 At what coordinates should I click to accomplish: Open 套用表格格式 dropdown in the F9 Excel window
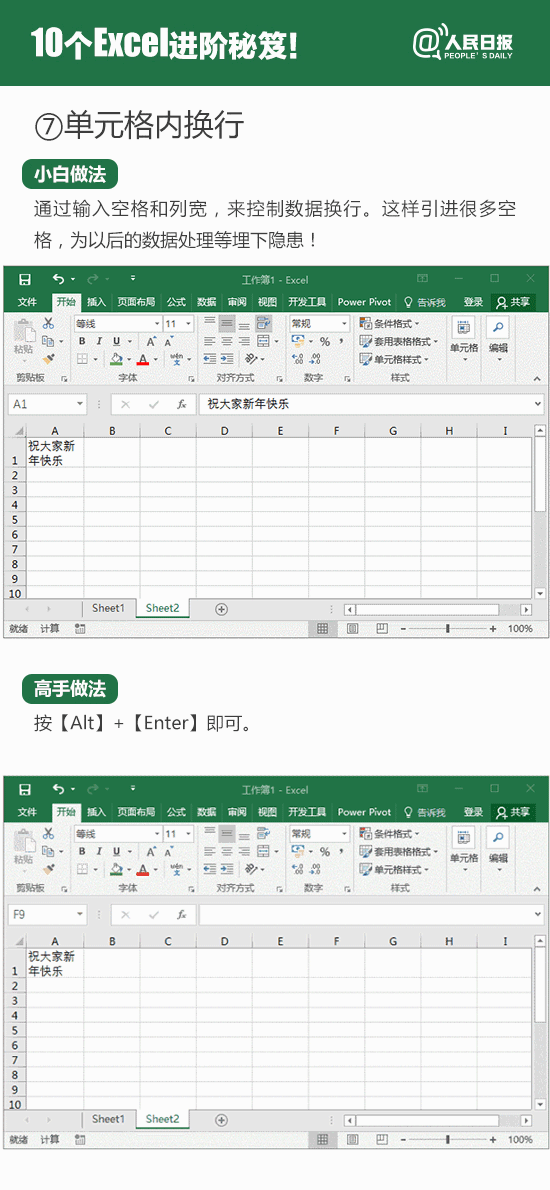pos(398,852)
